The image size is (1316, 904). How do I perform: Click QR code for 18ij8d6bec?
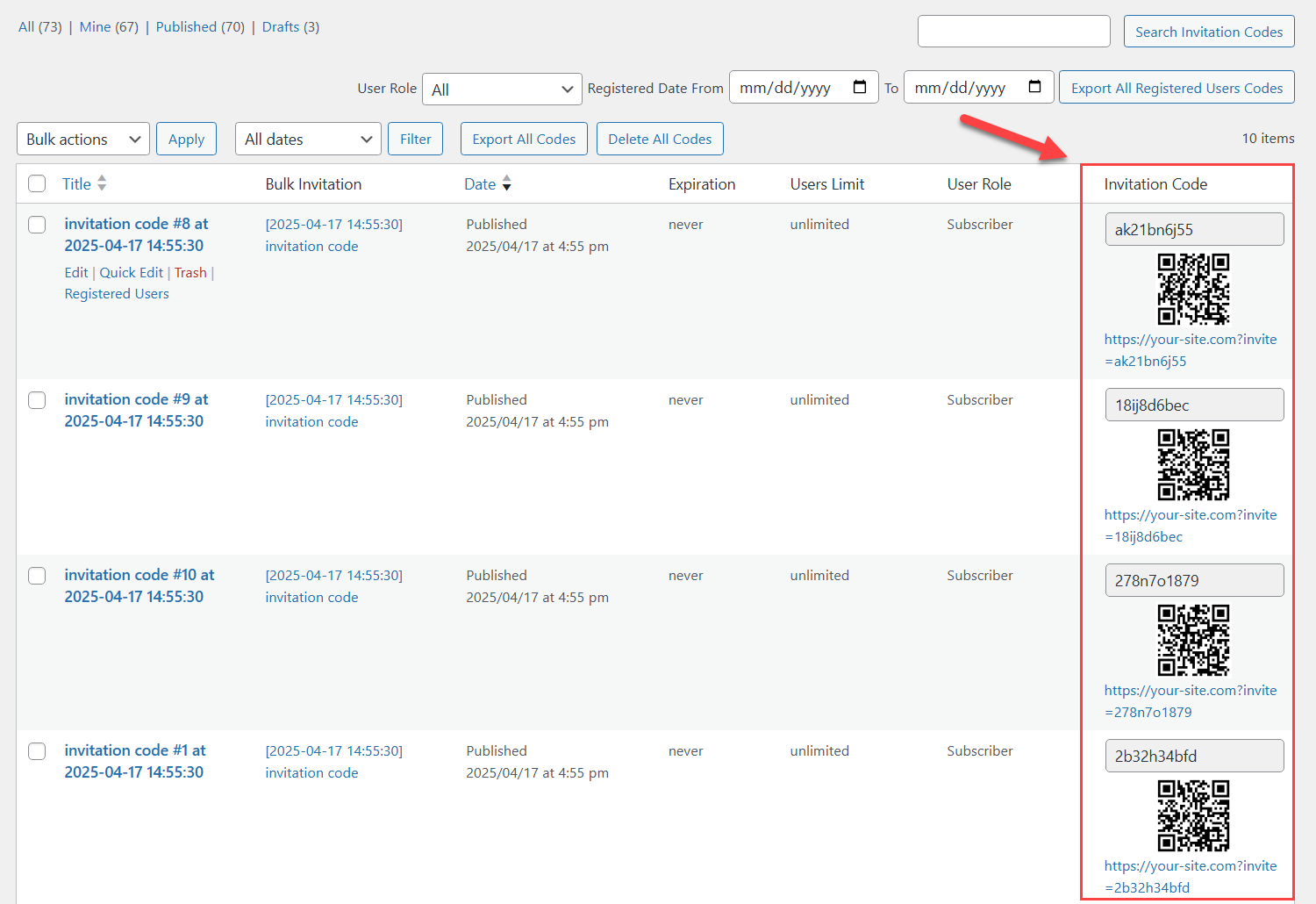(x=1193, y=465)
